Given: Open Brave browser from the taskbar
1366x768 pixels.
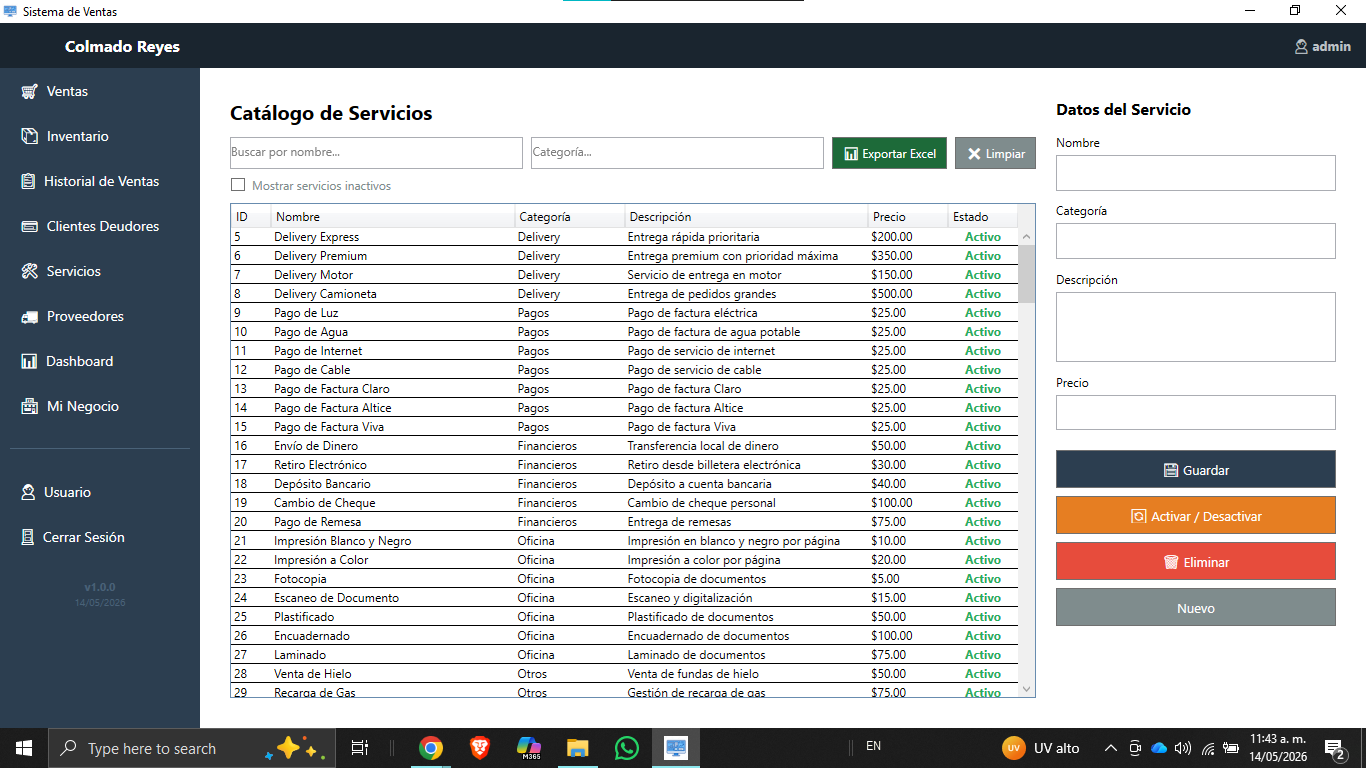Looking at the screenshot, I should point(480,748).
